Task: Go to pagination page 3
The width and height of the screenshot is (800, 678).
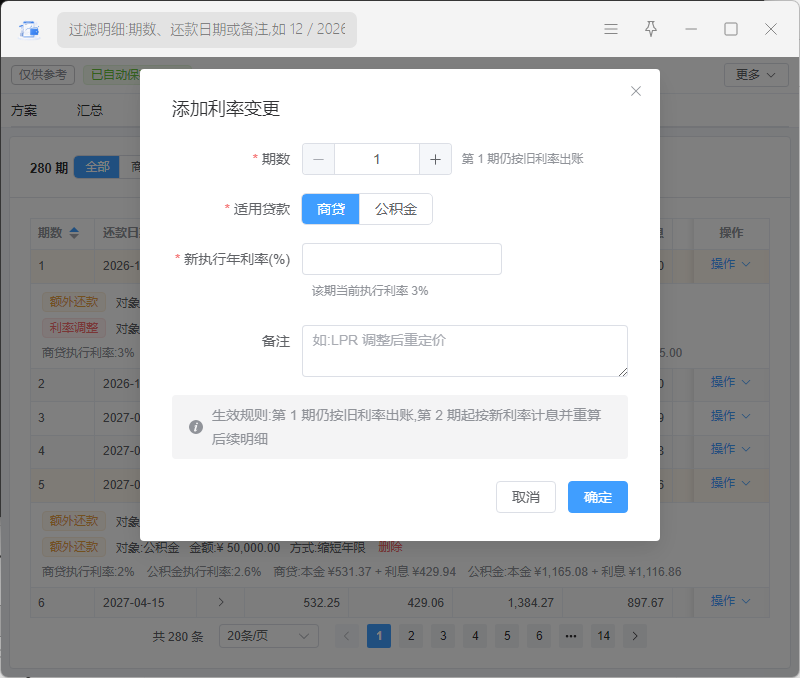Action: coord(443,636)
